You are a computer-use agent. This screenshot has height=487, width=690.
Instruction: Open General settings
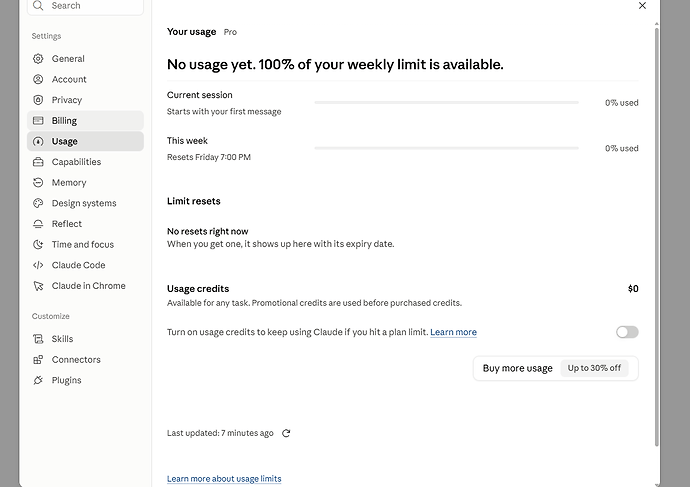click(x=85, y=59)
